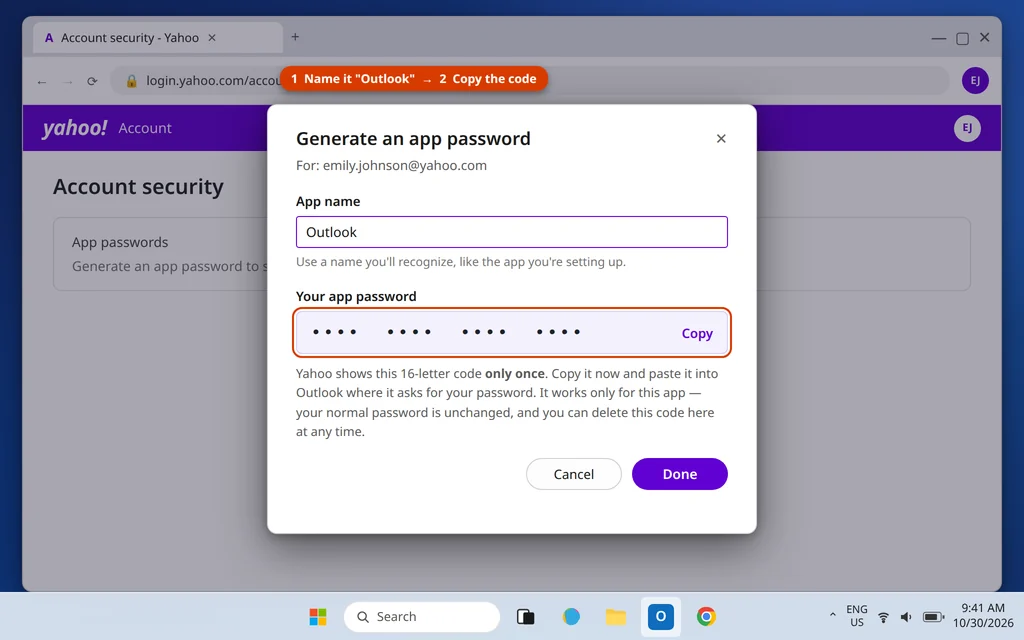The height and width of the screenshot is (640, 1024).
Task: Go forward in the browser
Action: (x=67, y=82)
